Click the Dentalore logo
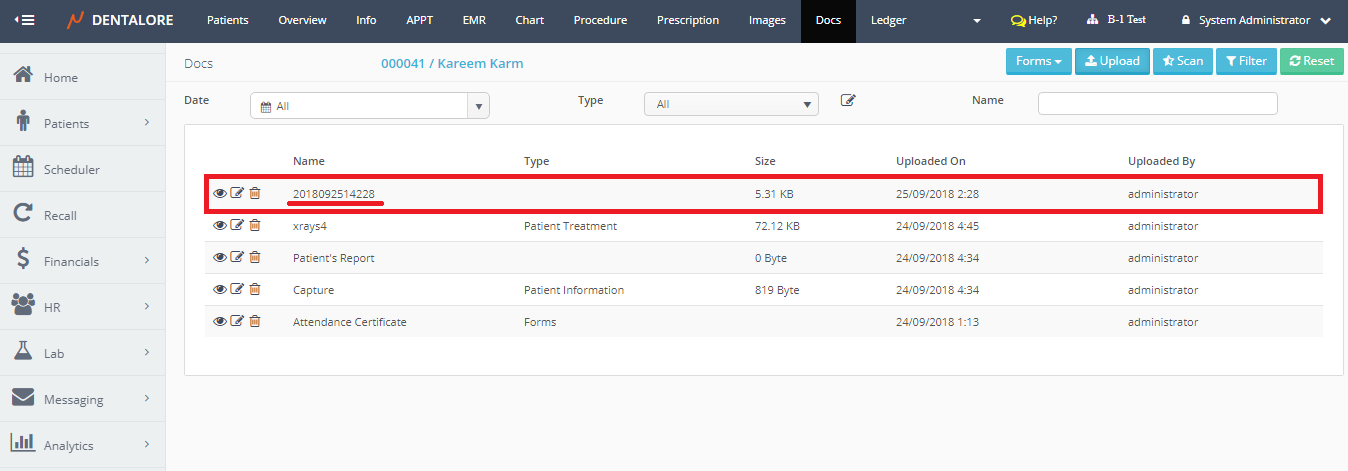1348x471 pixels. [x=119, y=20]
